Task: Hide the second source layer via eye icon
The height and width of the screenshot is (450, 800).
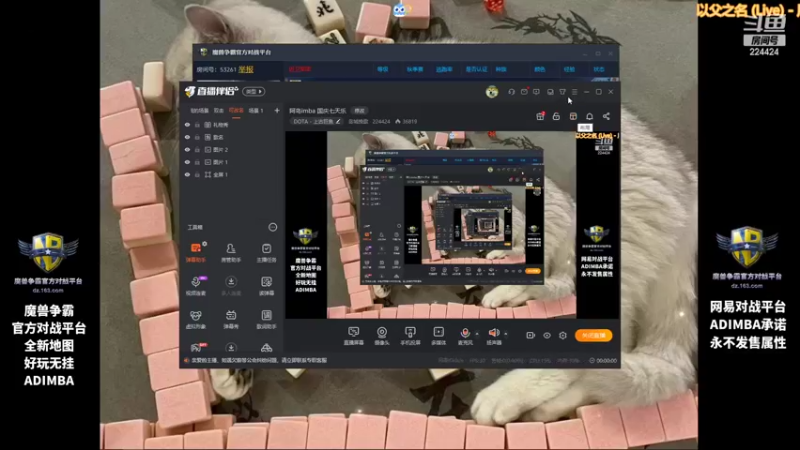Action: point(187,137)
